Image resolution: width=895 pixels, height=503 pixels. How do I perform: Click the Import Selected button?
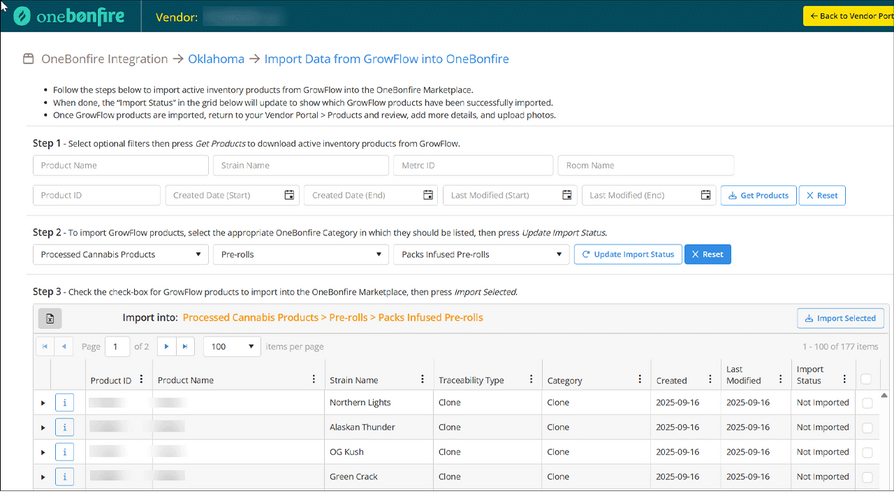(x=840, y=318)
